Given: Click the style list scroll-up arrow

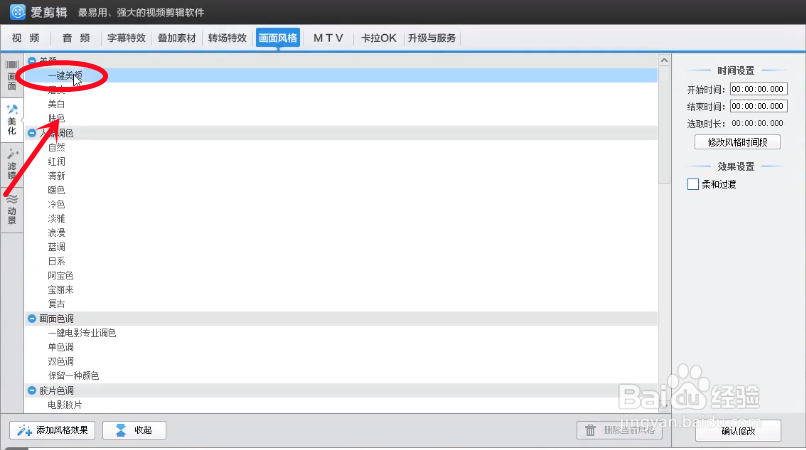Looking at the screenshot, I should [664, 61].
